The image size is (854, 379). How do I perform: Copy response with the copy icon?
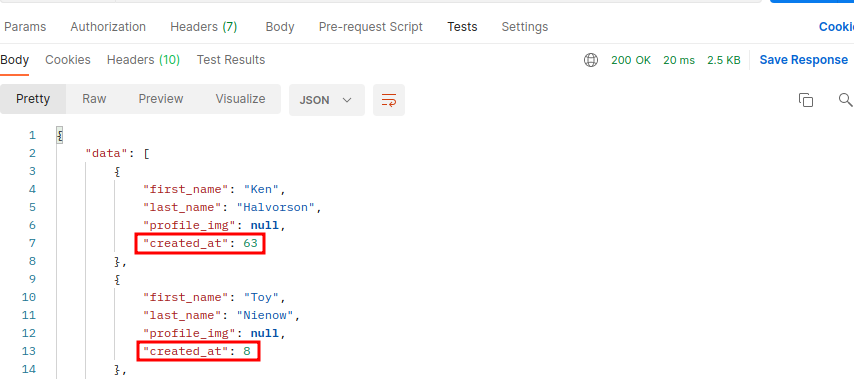tap(806, 100)
